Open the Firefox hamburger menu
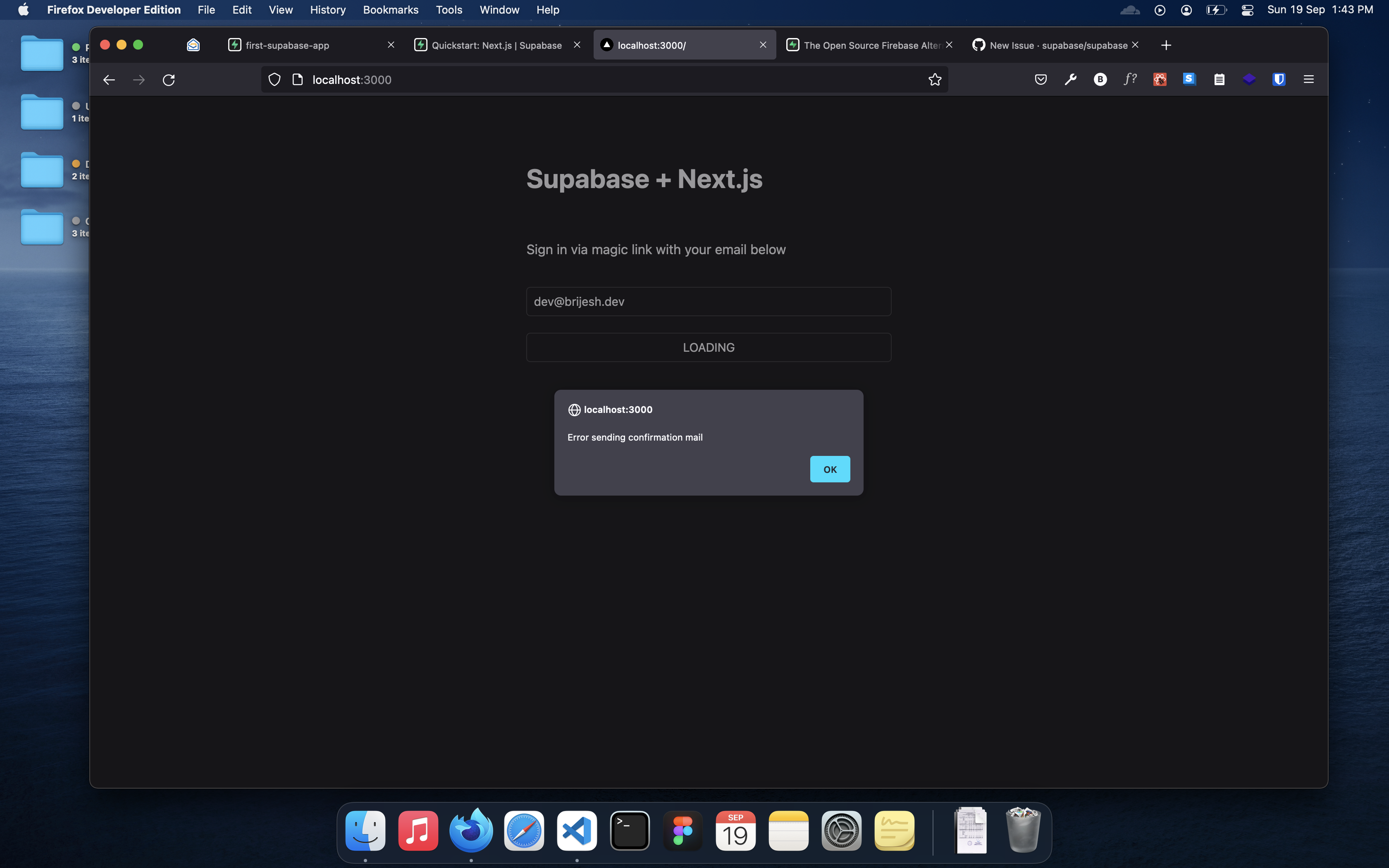The width and height of the screenshot is (1389, 868). 1309,80
